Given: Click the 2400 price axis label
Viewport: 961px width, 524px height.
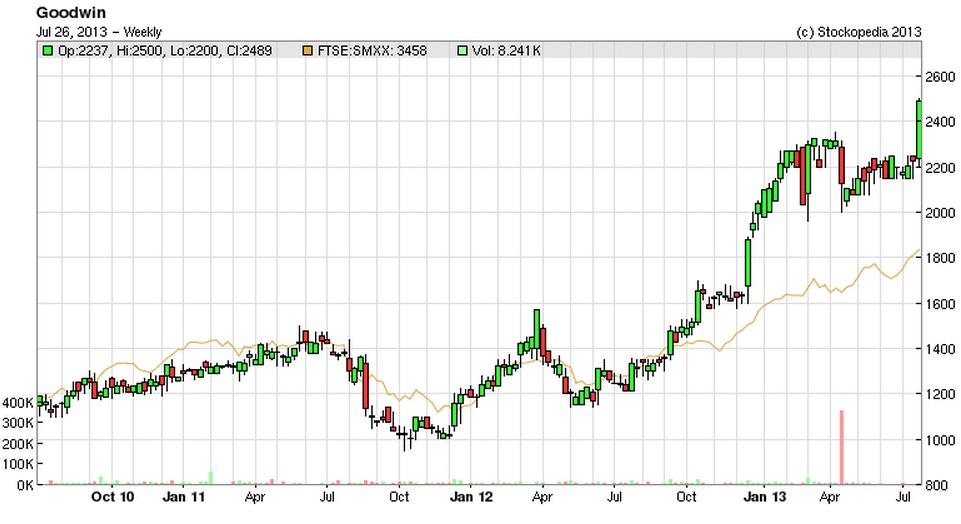Looking at the screenshot, I should coord(940,122).
